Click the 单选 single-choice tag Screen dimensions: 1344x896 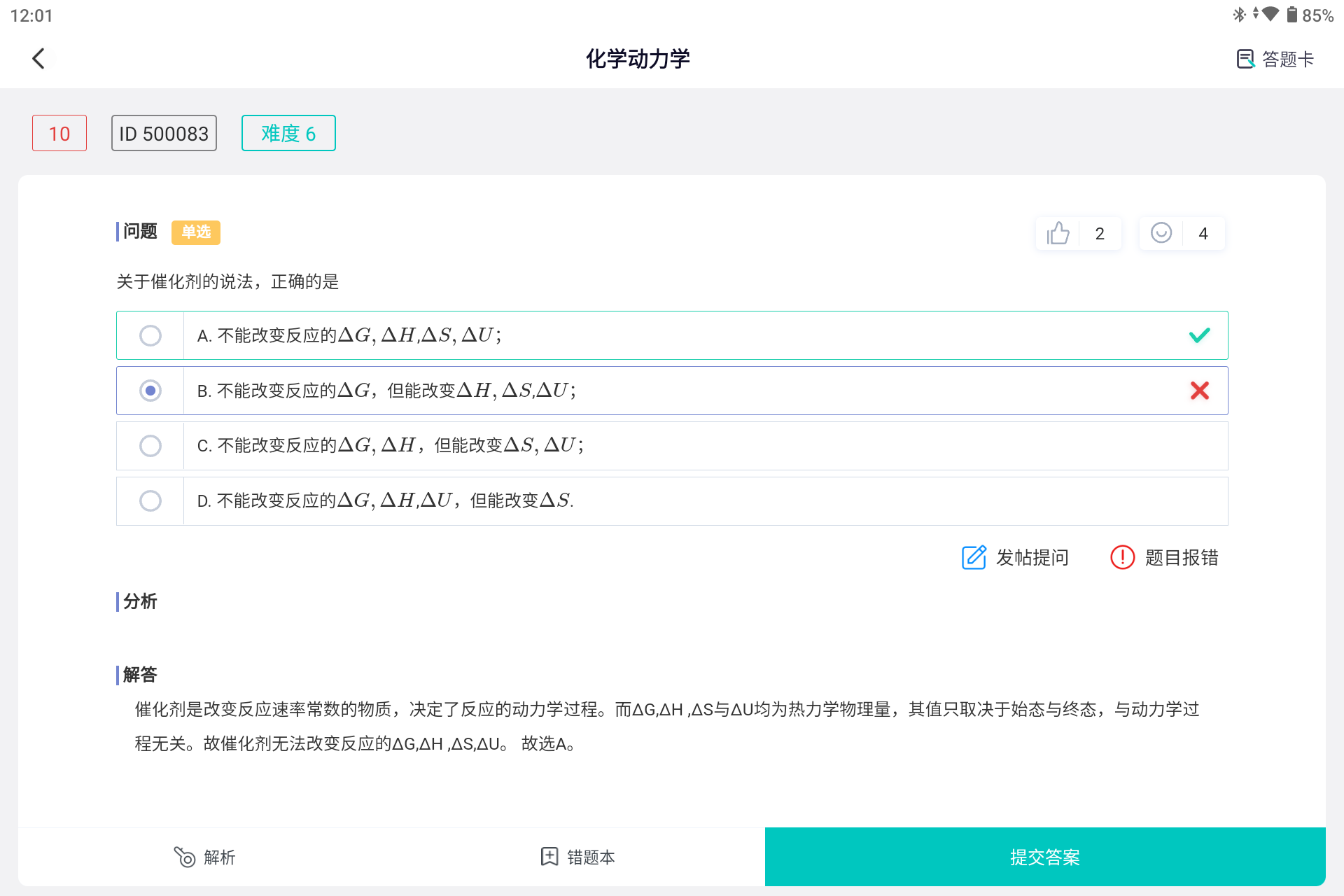(196, 232)
